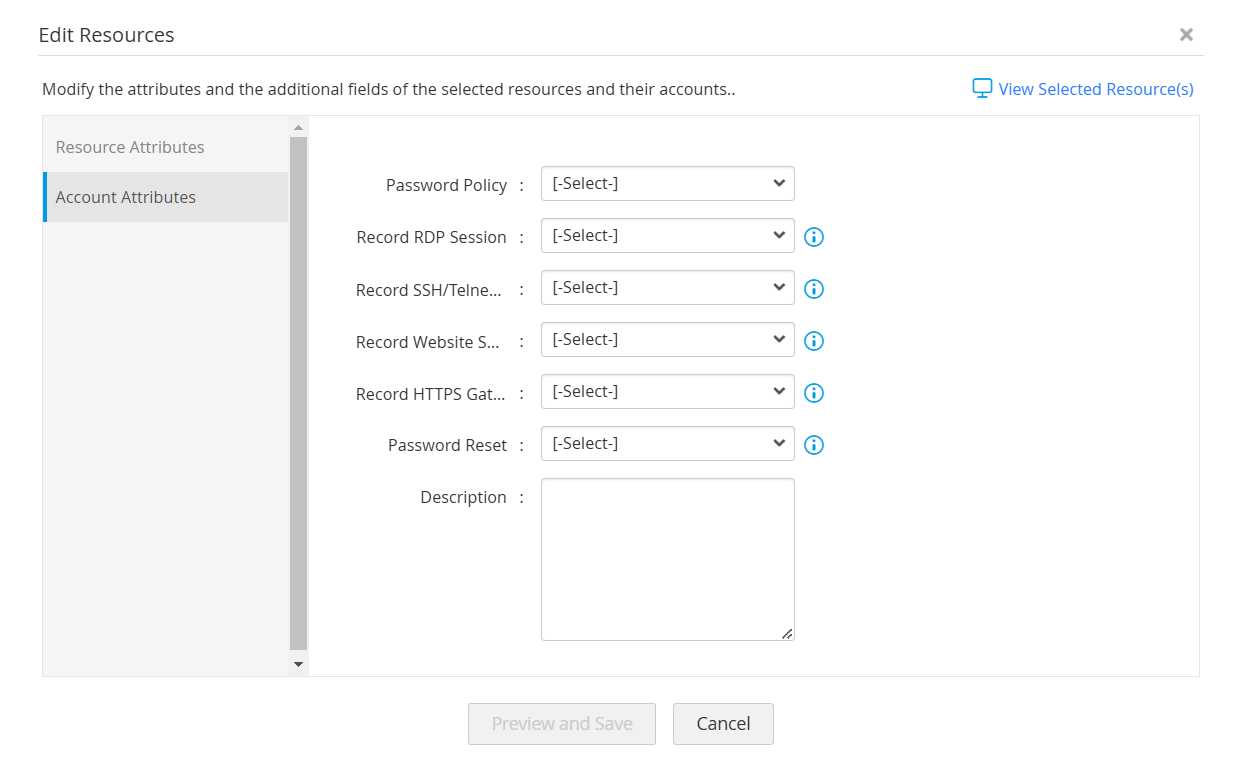Click the sidebar scrollbar down arrow
Image resolution: width=1240 pixels, height=765 pixels.
(298, 664)
